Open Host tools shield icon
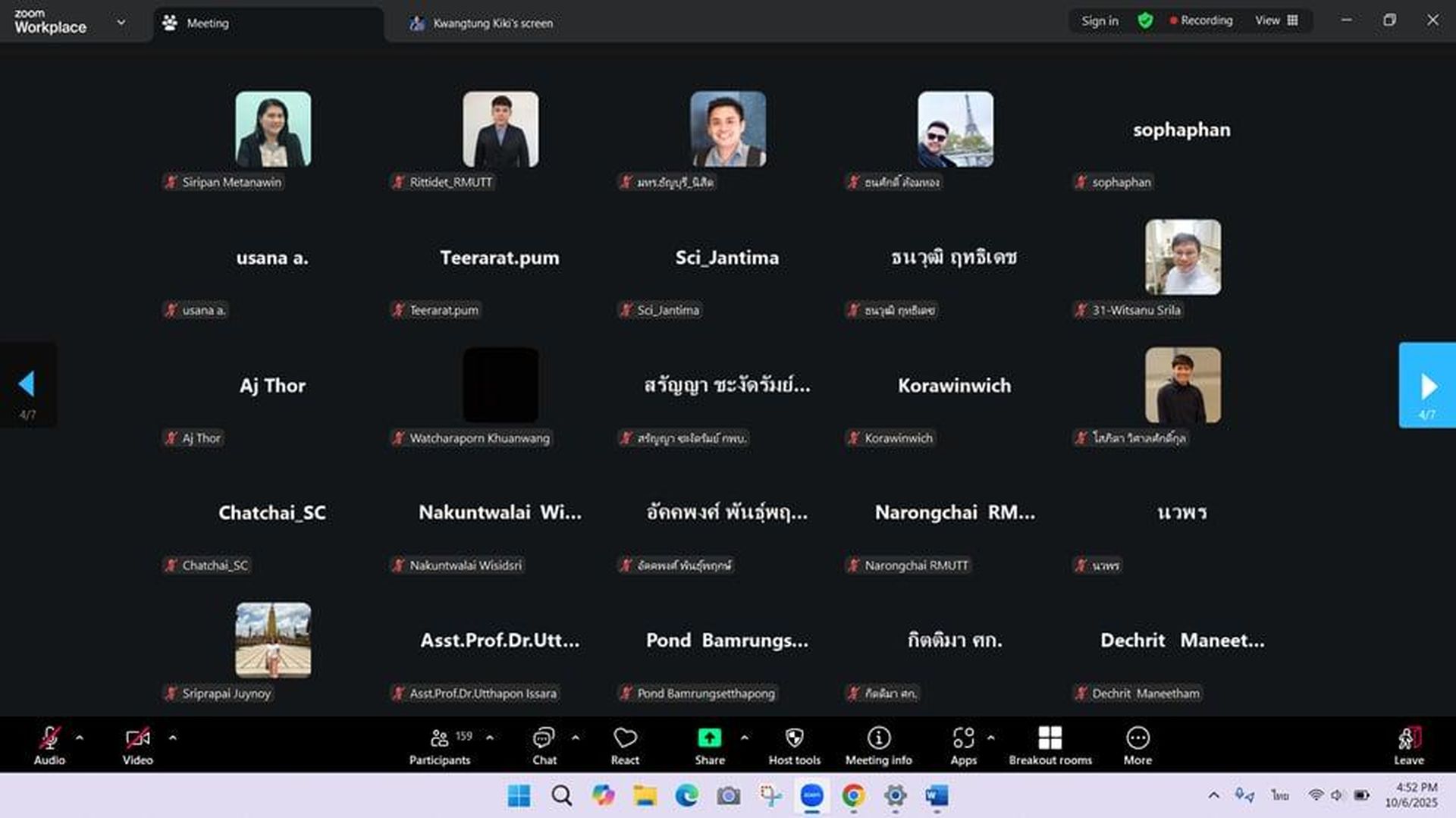1456x818 pixels. pos(794,745)
